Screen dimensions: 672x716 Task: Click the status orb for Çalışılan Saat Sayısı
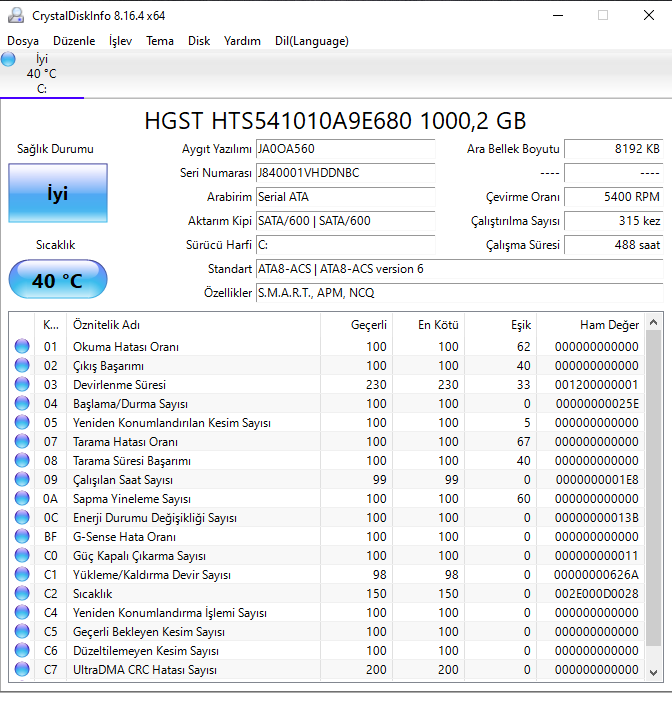point(22,480)
